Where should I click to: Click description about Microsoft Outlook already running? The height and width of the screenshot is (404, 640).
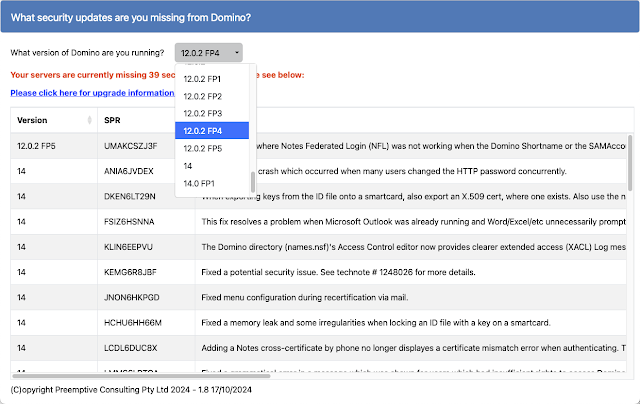coord(413,222)
